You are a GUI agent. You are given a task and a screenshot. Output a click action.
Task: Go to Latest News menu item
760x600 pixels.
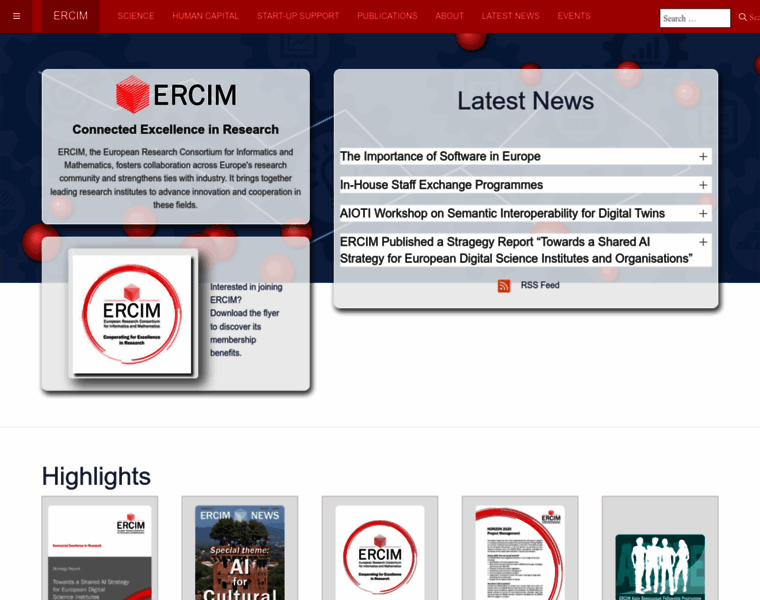pos(510,16)
